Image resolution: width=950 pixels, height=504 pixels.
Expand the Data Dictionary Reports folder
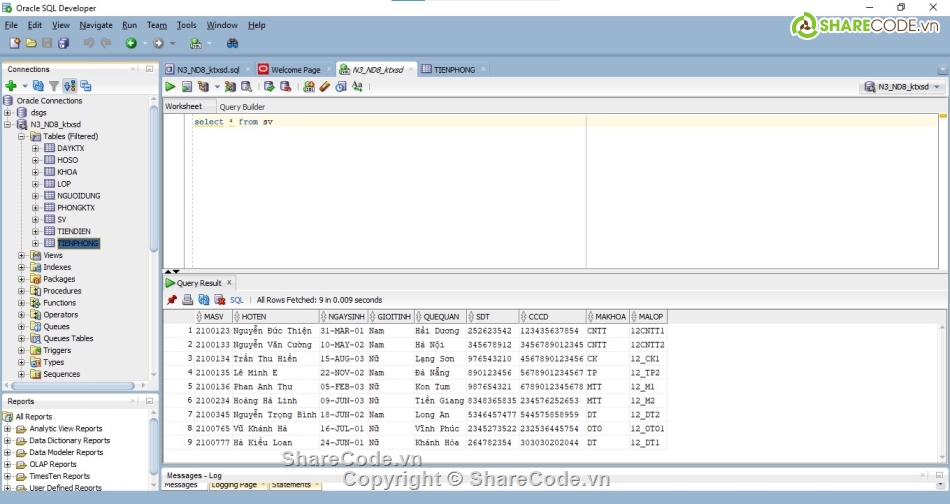tap(7, 440)
